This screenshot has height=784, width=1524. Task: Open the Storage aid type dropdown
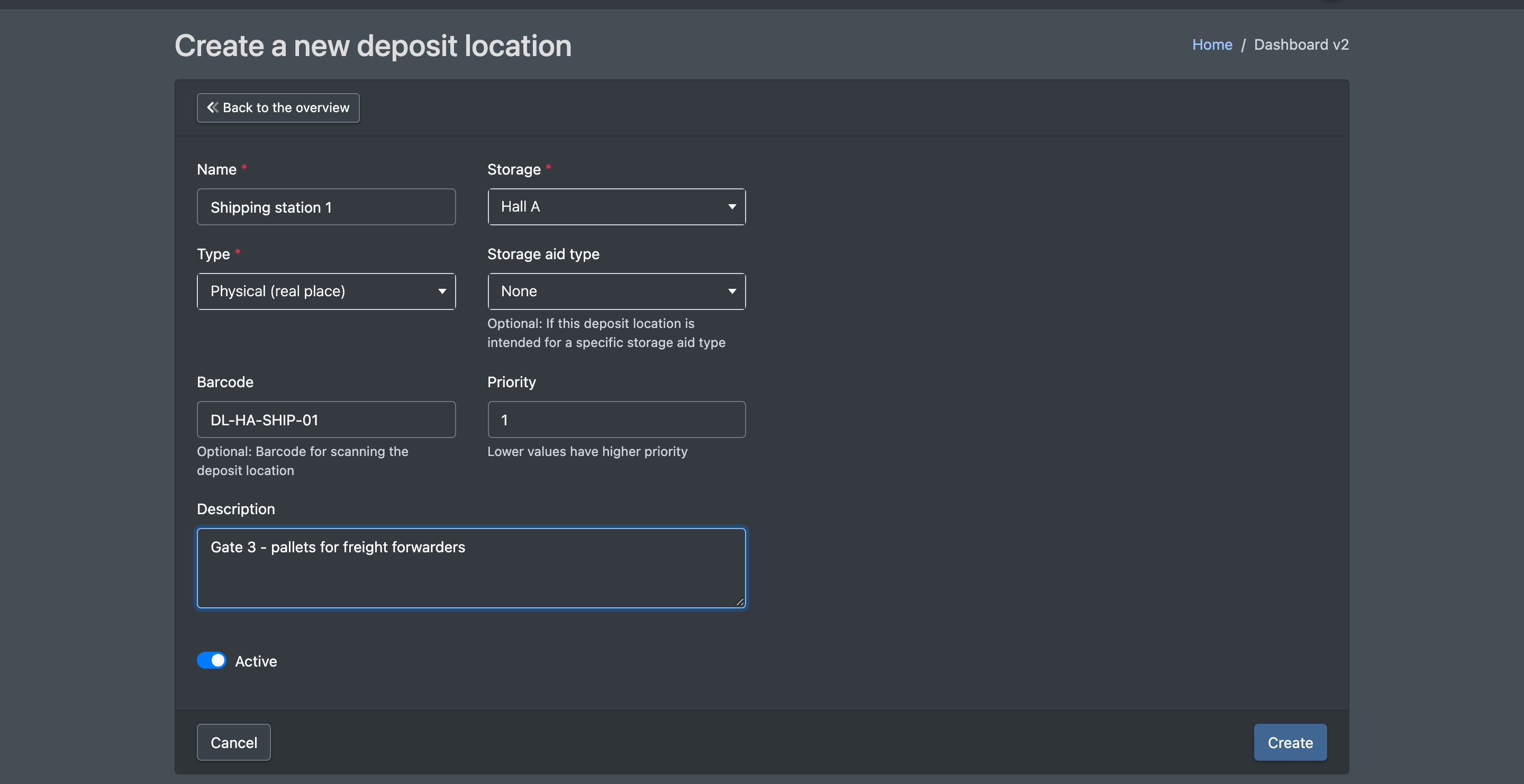point(616,291)
